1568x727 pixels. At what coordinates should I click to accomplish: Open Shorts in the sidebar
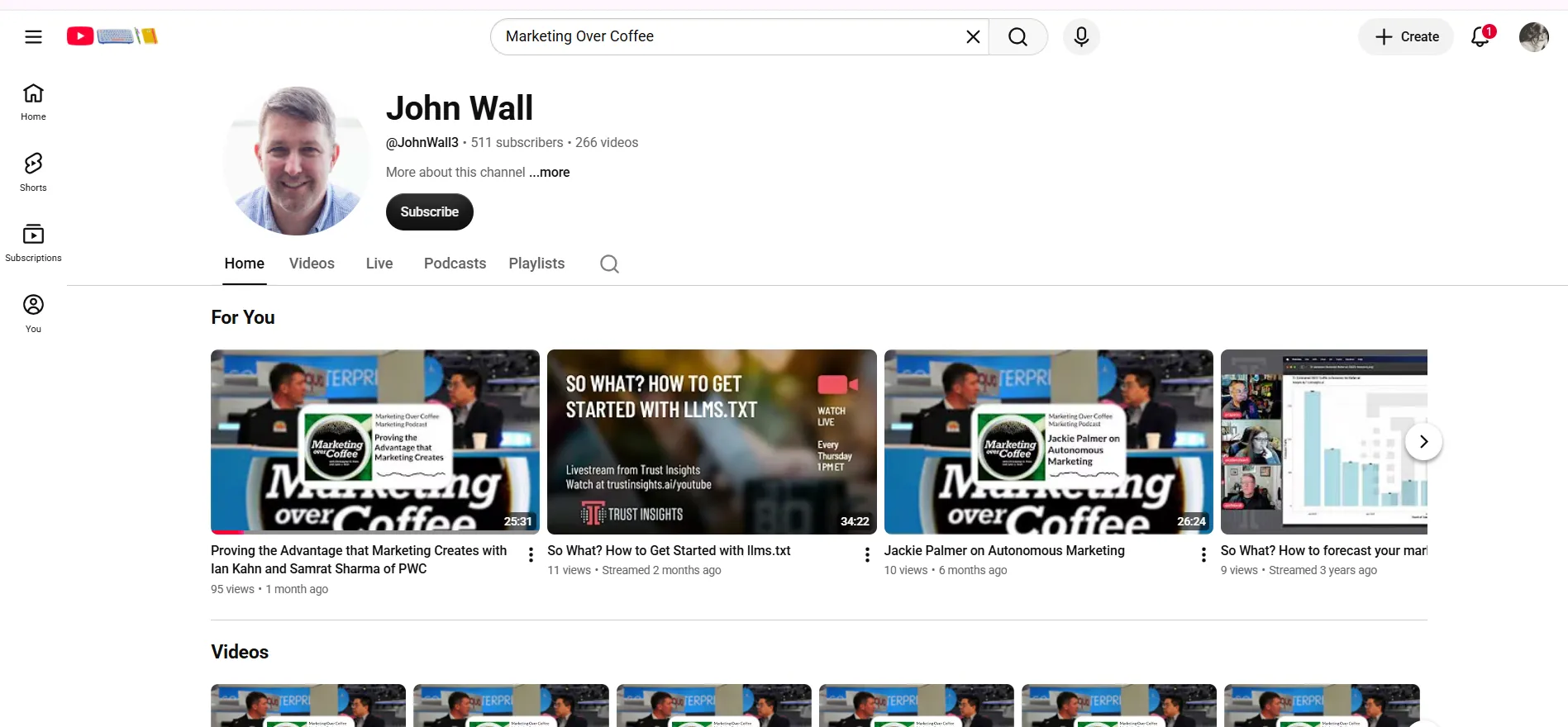33,173
